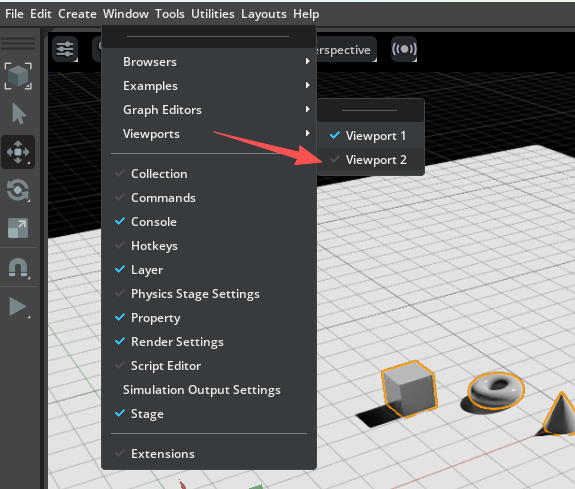The height and width of the screenshot is (489, 575).
Task: Toggle off the Layer window
Action: (209, 270)
